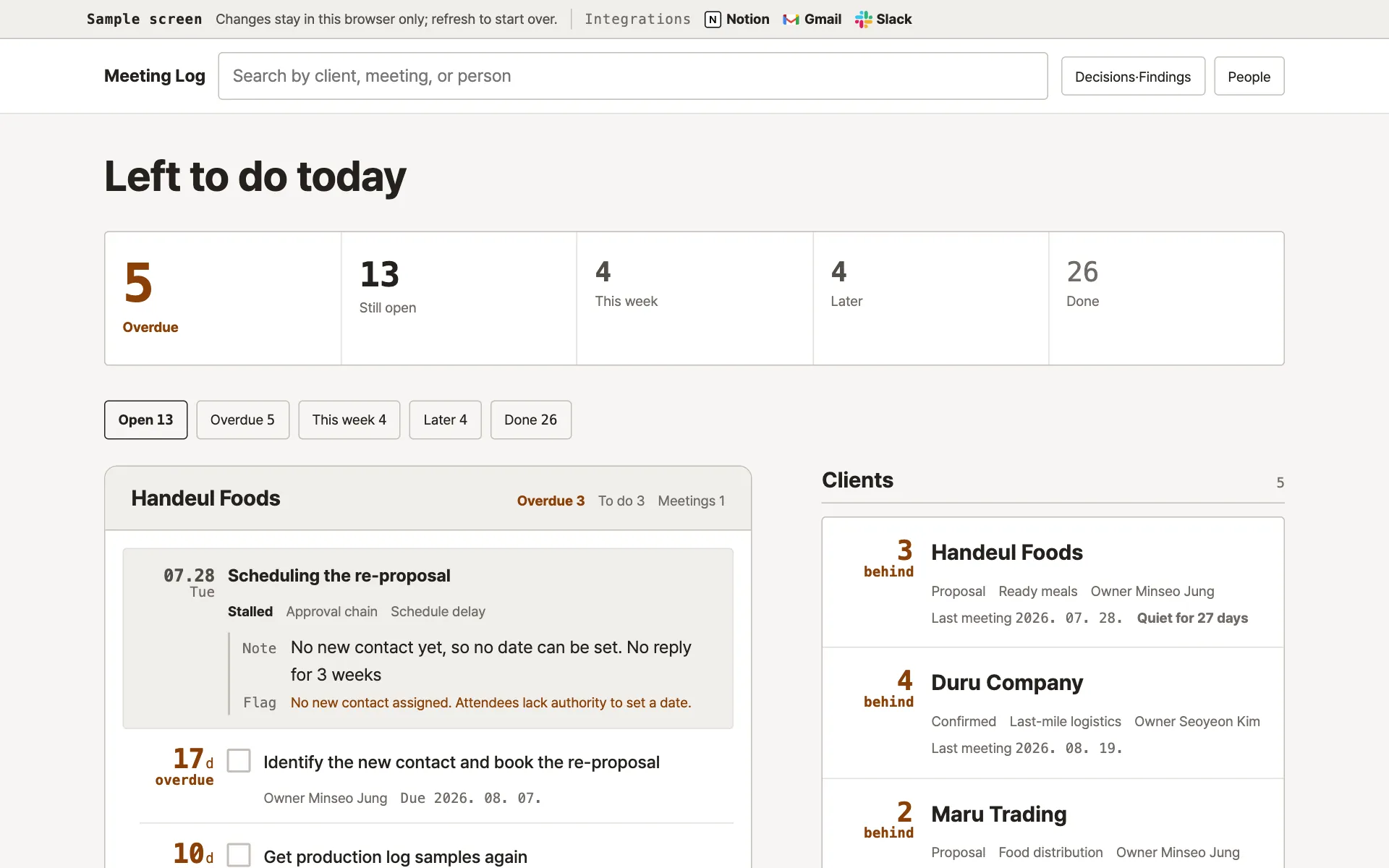
Task: Select the Open 13 filter tab
Action: coord(145,420)
